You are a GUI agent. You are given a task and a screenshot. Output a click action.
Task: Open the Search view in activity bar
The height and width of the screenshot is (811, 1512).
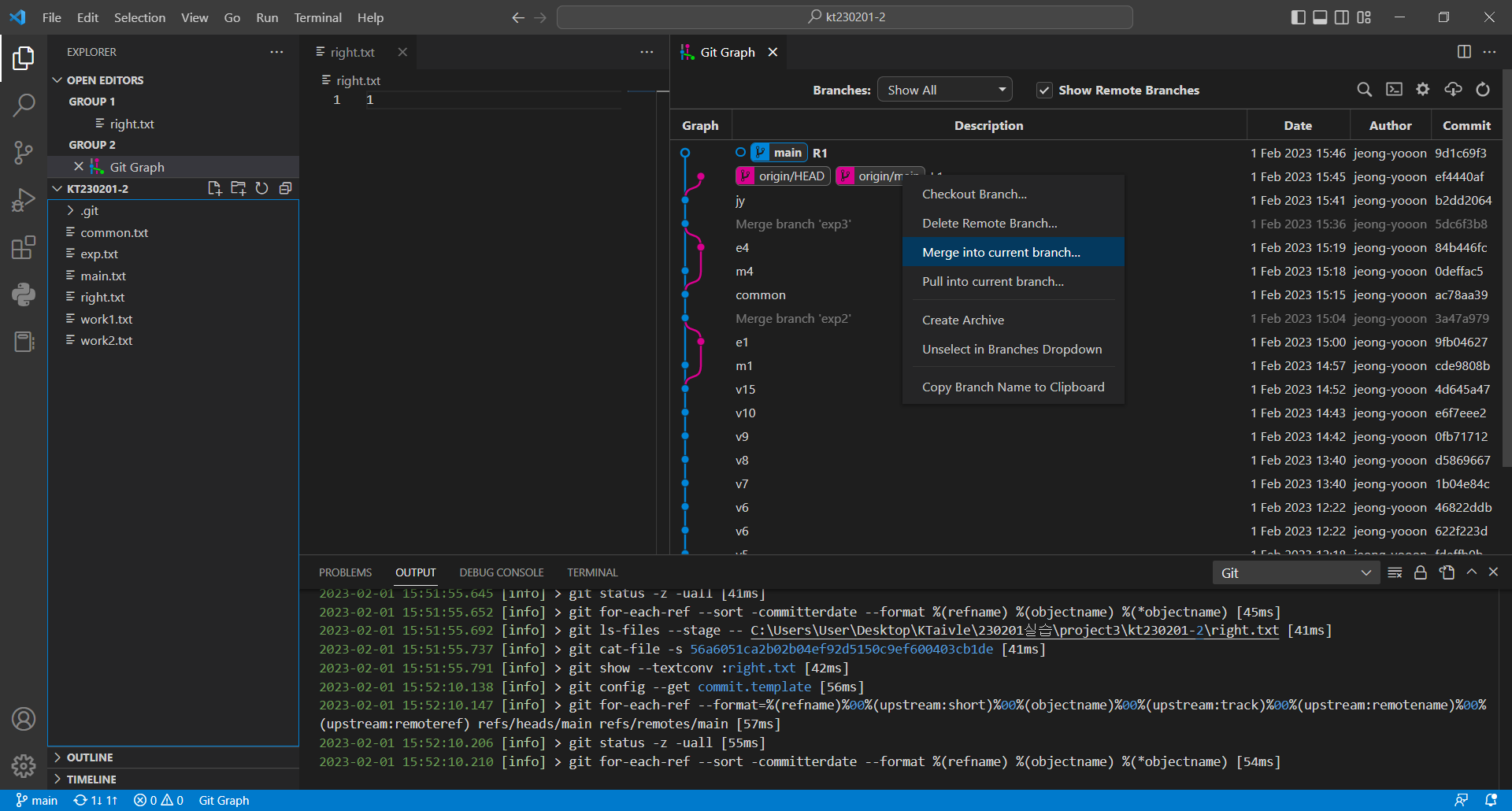24,105
